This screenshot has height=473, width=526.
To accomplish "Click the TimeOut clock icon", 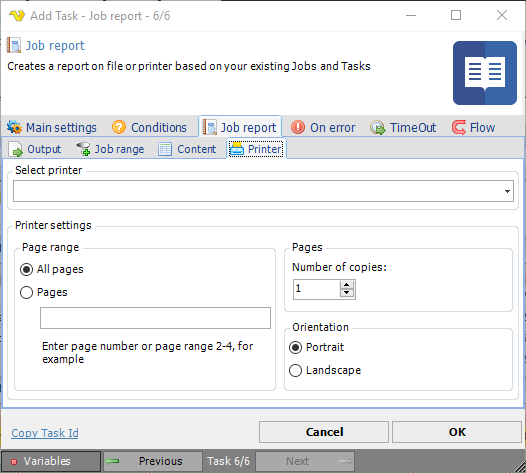I will (378, 128).
